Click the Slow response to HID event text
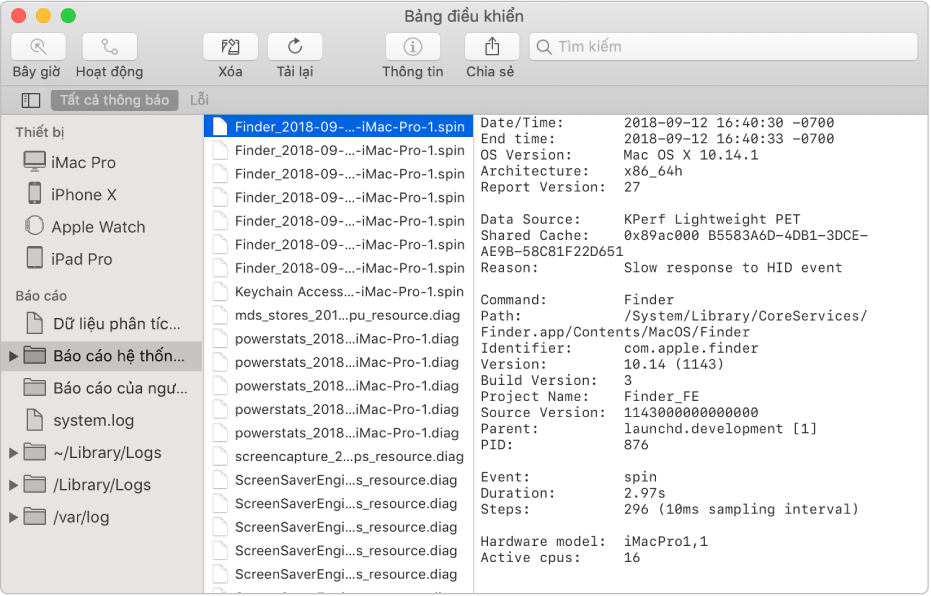The width and height of the screenshot is (931, 596). [733, 268]
